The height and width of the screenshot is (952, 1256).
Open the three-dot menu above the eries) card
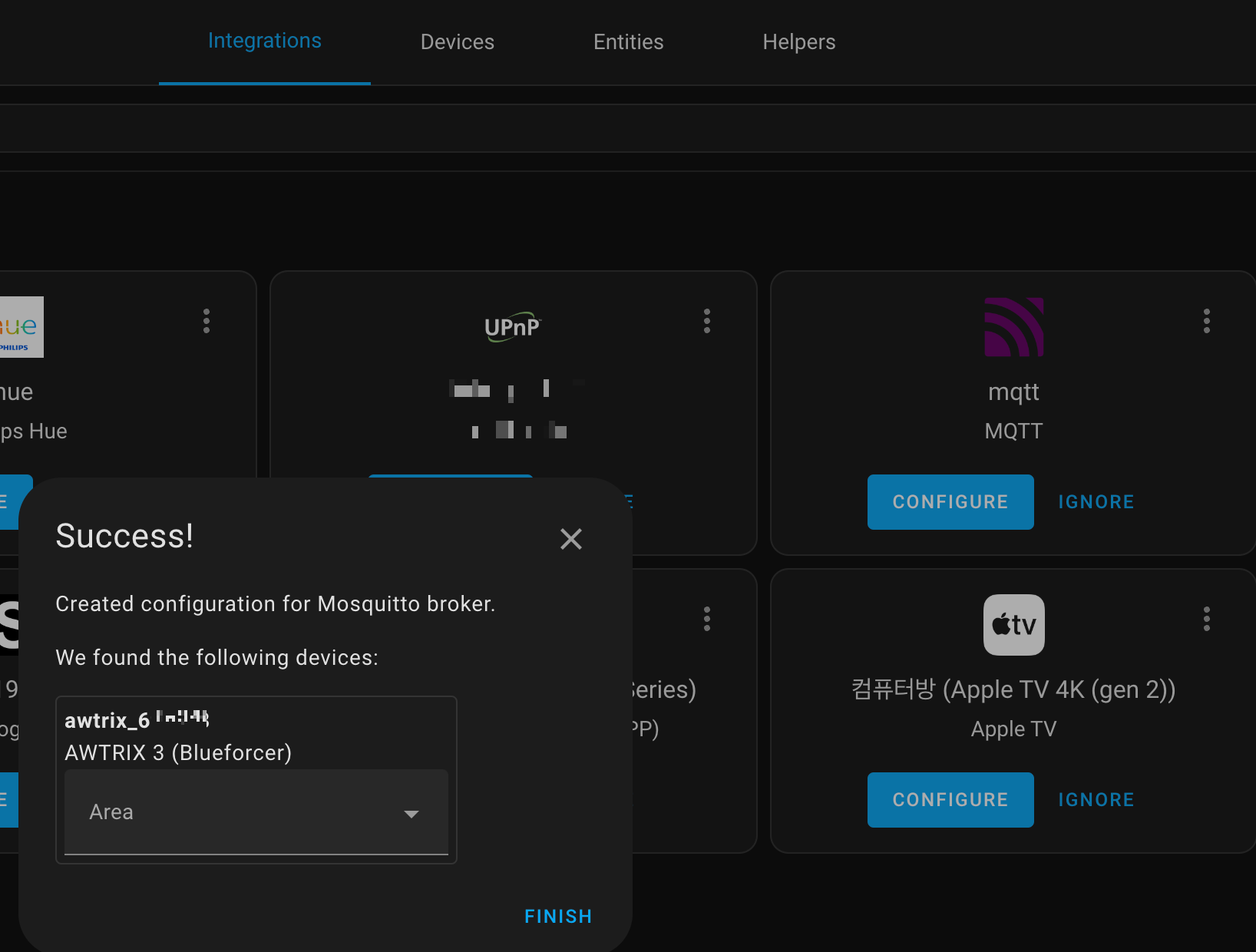pyautogui.click(x=707, y=619)
